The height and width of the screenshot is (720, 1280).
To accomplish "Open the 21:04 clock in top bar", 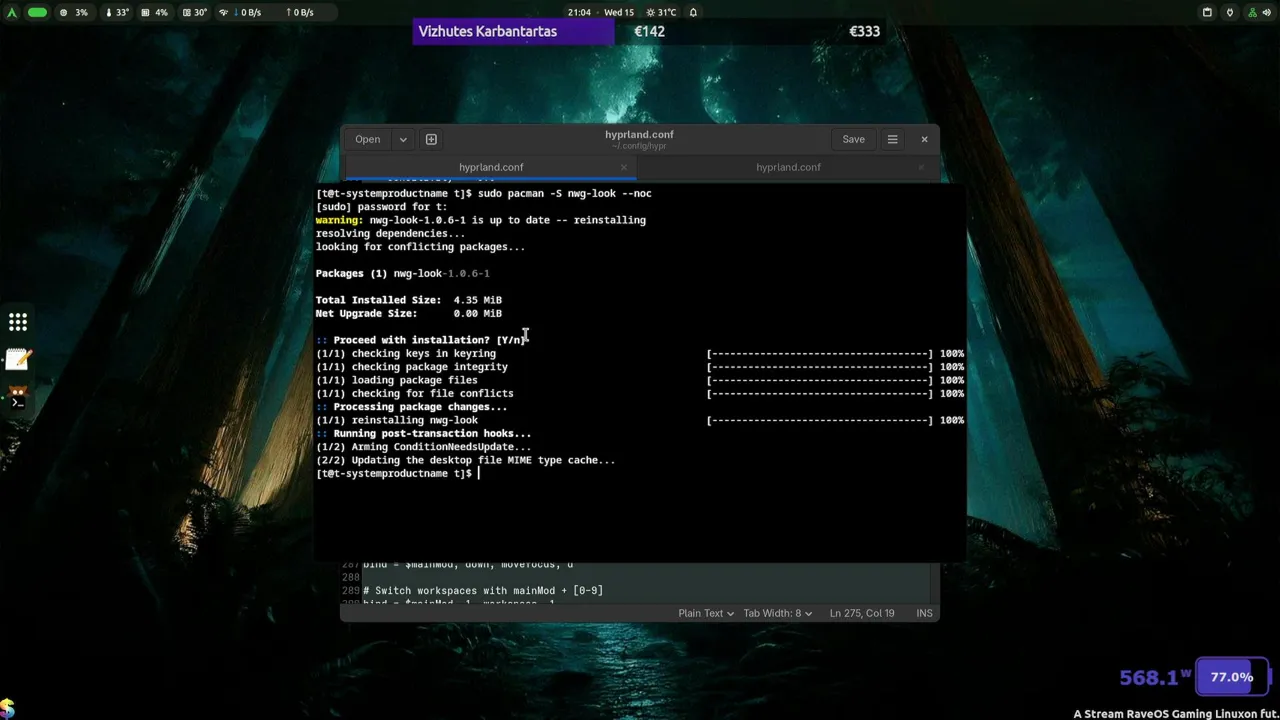I will pos(579,12).
